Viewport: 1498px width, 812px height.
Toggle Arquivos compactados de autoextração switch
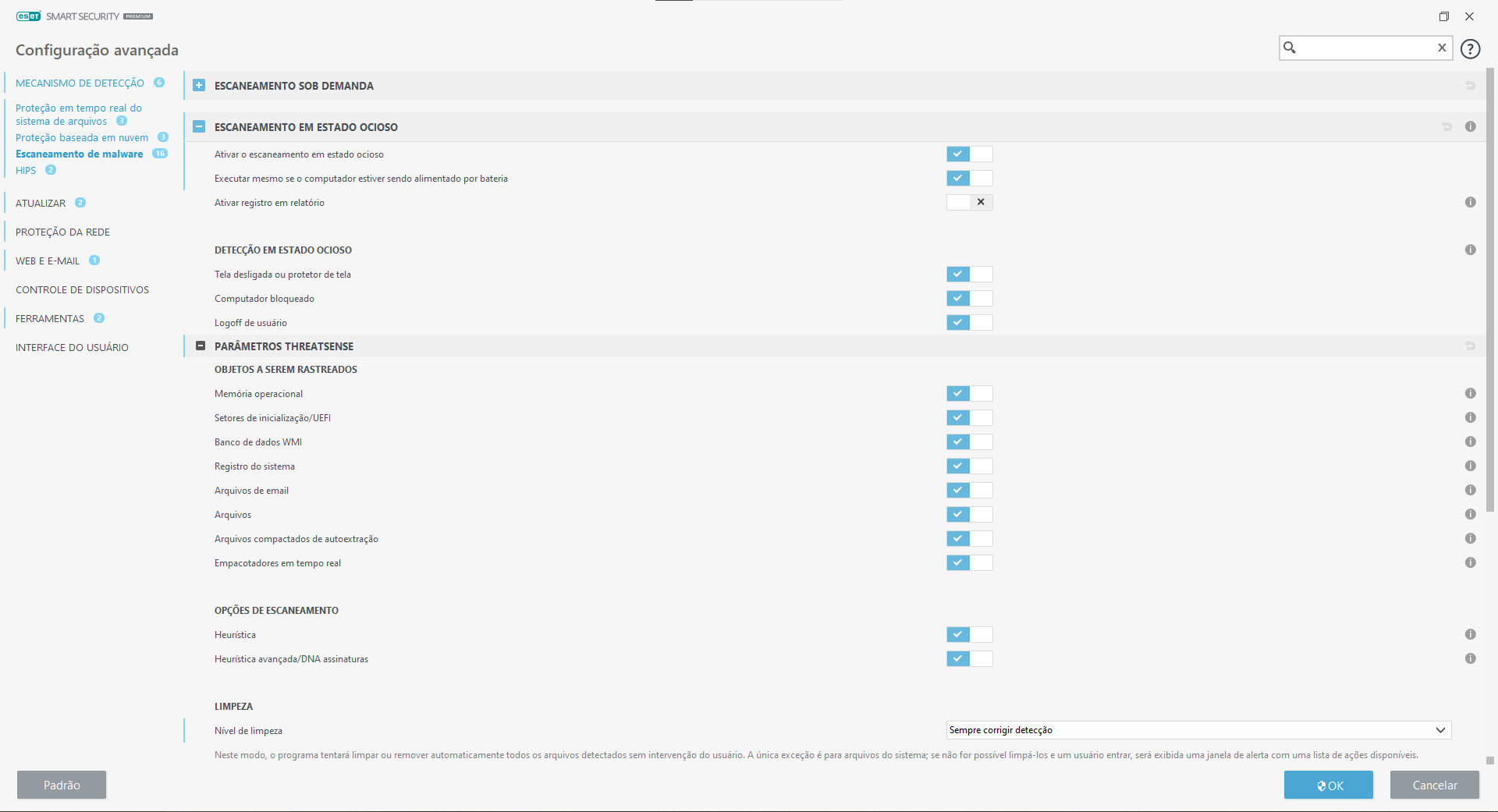pyautogui.click(x=969, y=538)
